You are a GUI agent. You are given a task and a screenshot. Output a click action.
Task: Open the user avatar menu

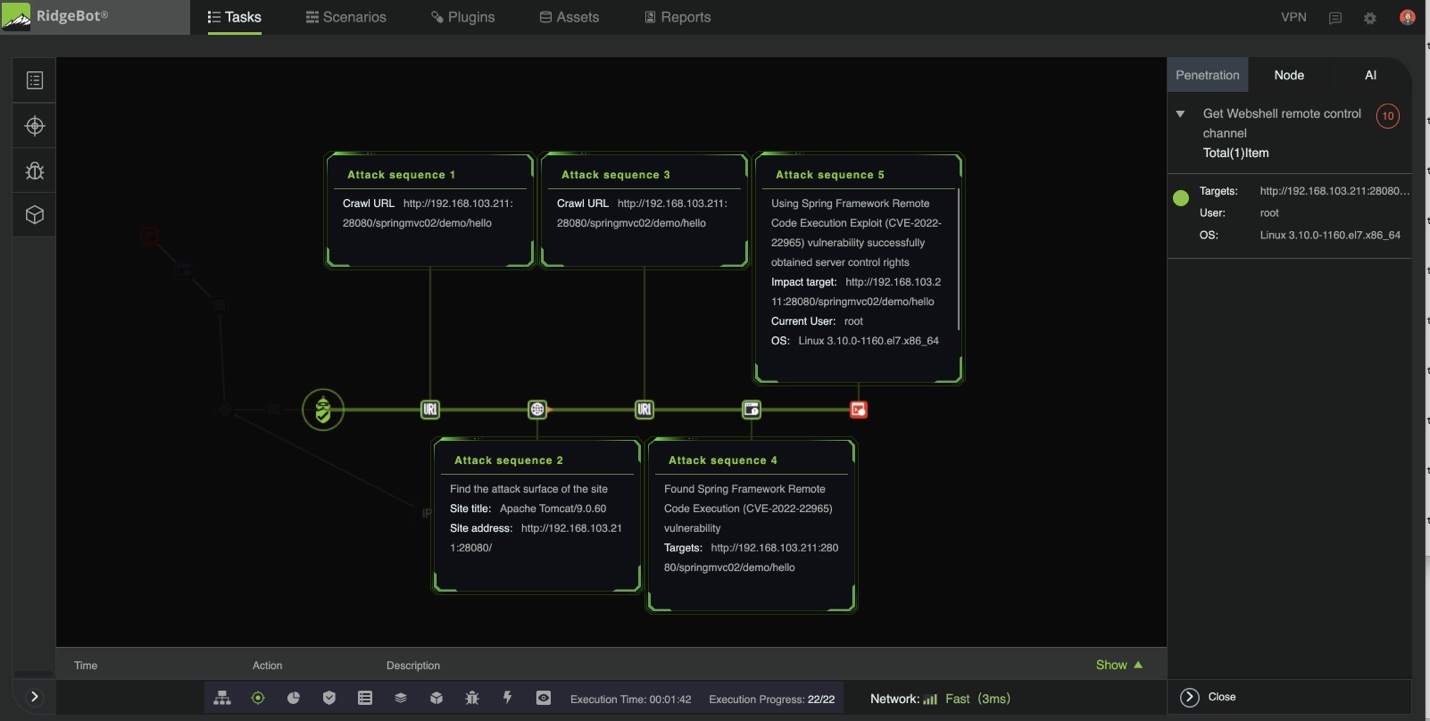tap(1407, 17)
